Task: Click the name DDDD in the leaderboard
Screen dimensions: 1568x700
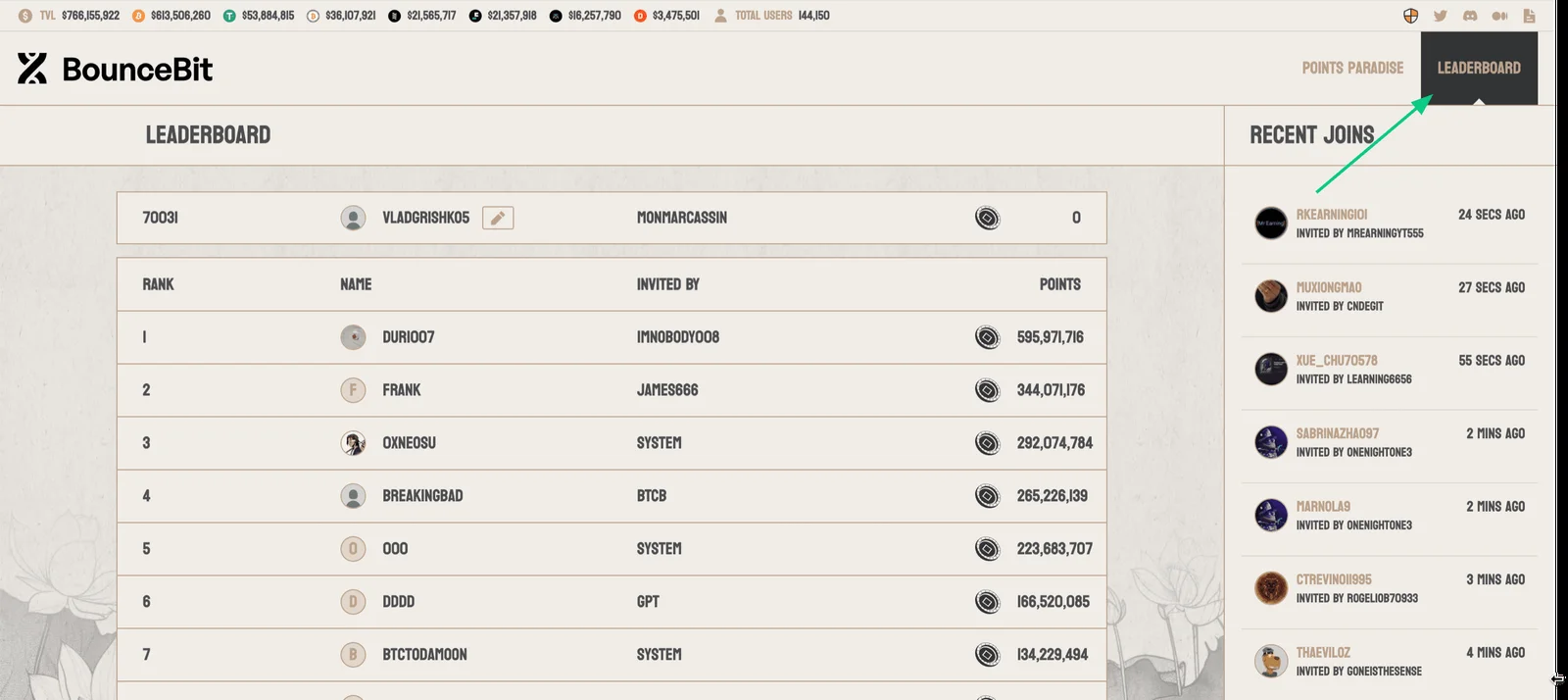Action: pos(399,602)
